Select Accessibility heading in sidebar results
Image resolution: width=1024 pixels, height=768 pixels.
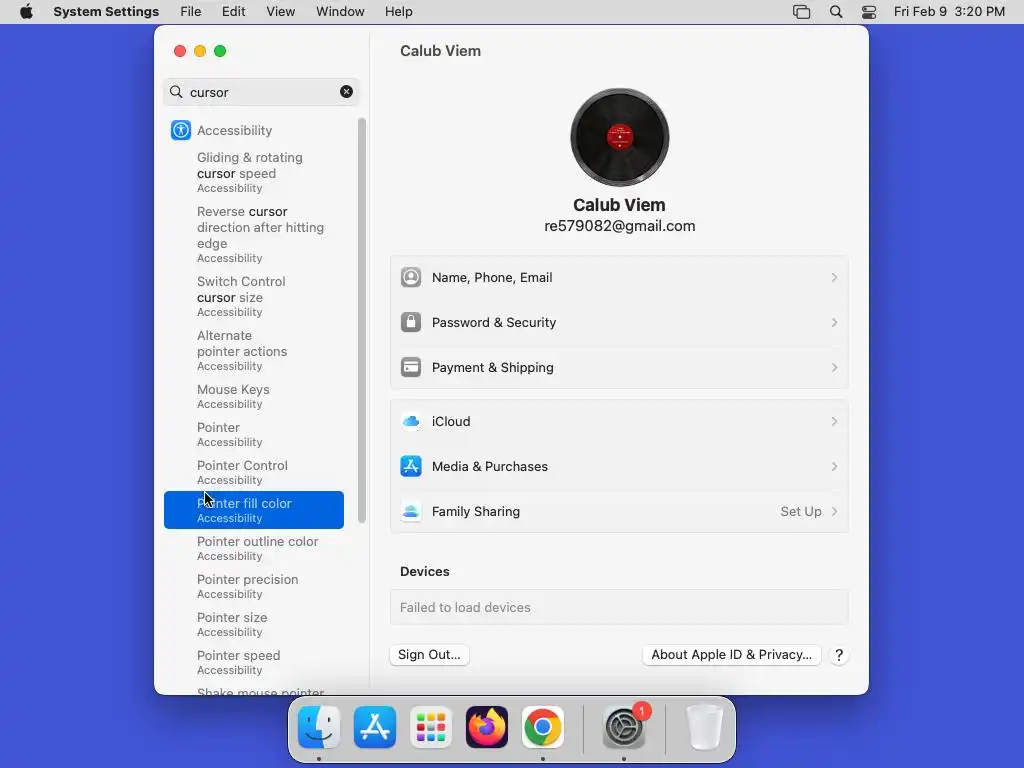pyautogui.click(x=234, y=130)
